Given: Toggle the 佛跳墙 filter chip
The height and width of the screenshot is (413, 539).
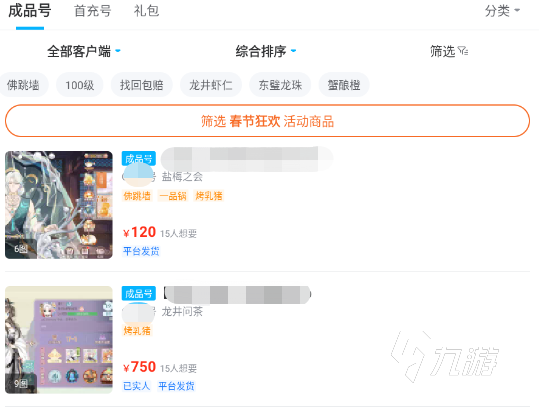Looking at the screenshot, I should point(23,85).
